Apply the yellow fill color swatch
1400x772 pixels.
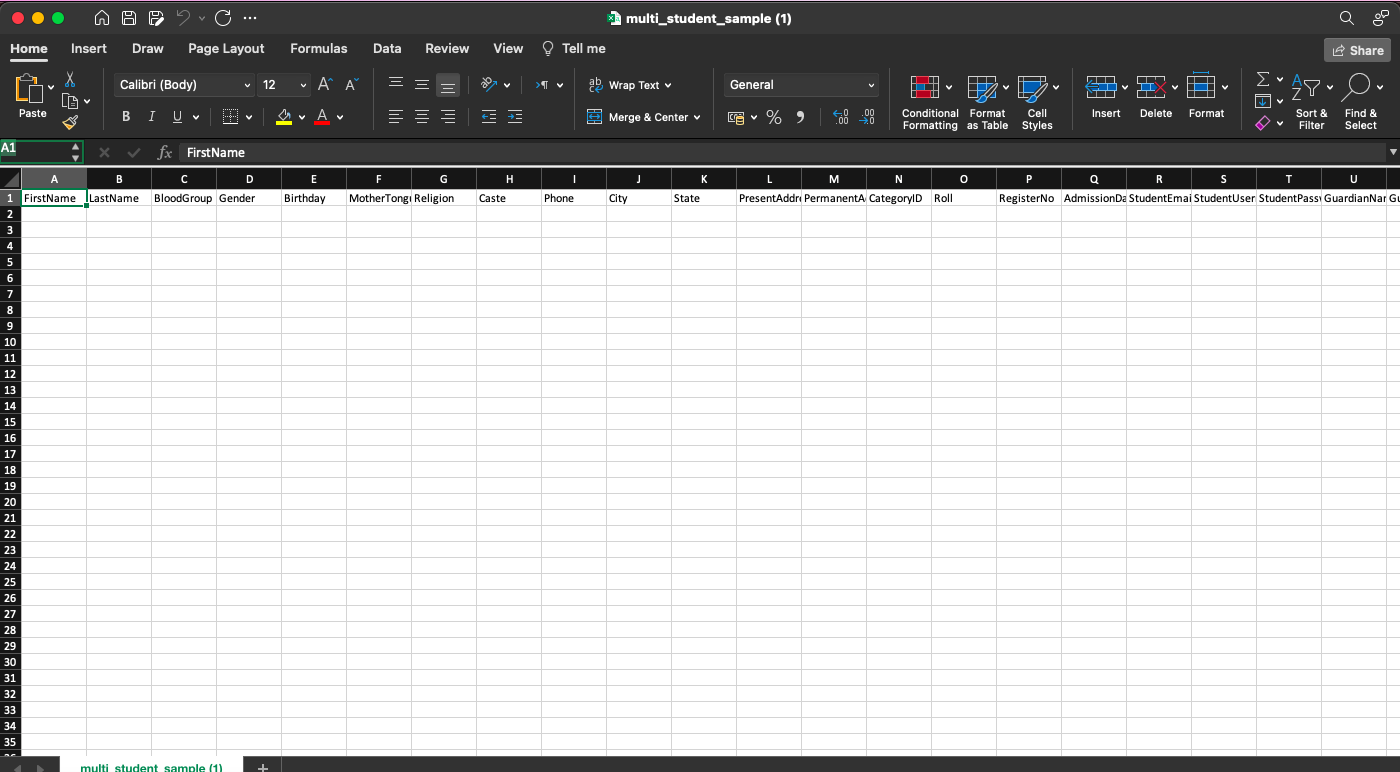[x=284, y=117]
